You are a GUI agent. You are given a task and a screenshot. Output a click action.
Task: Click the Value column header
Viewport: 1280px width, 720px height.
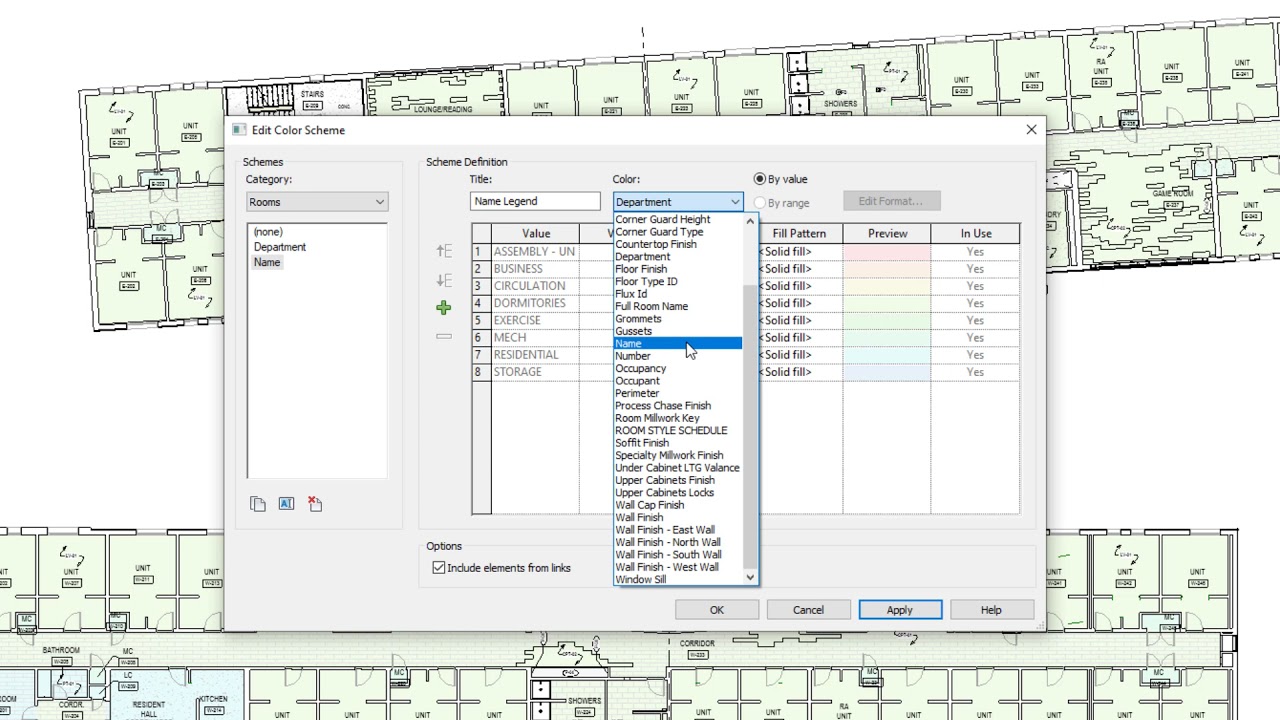(x=536, y=234)
